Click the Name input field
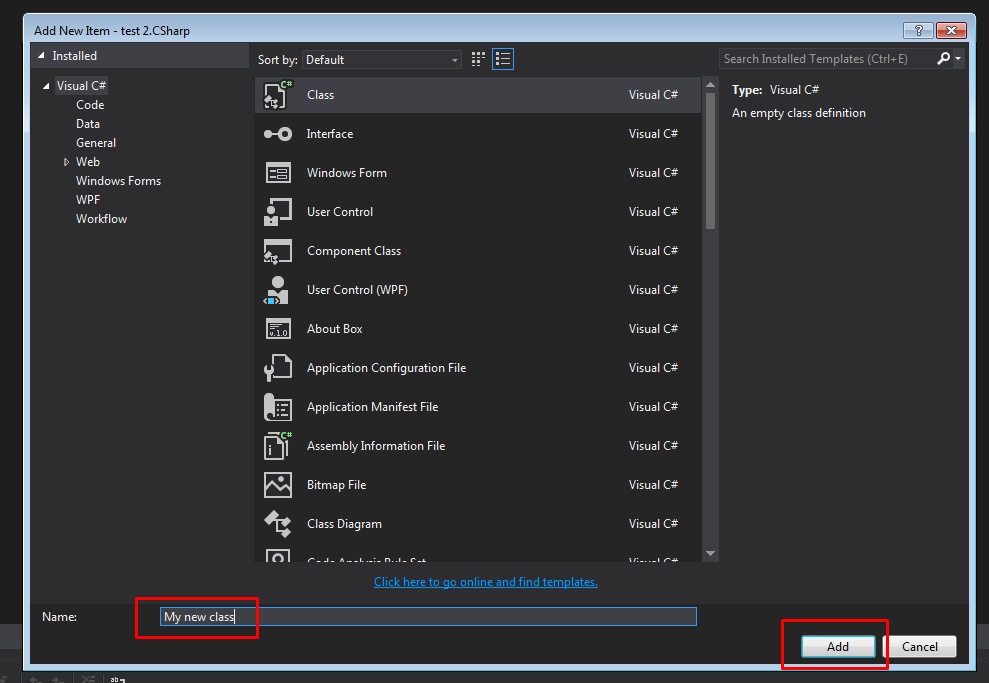 tap(428, 616)
